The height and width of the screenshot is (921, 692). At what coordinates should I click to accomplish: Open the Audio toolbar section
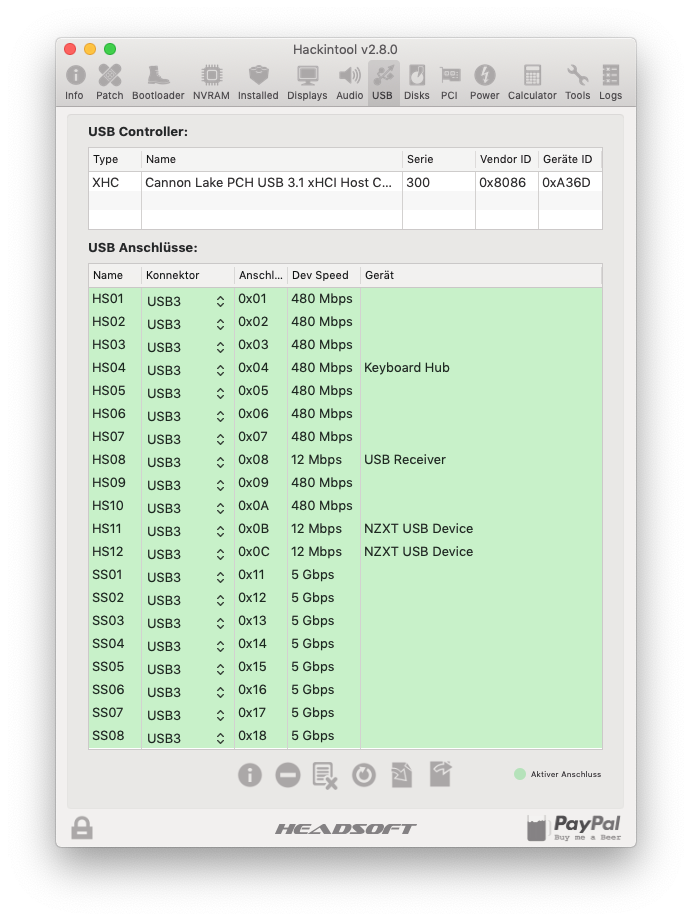[x=350, y=82]
